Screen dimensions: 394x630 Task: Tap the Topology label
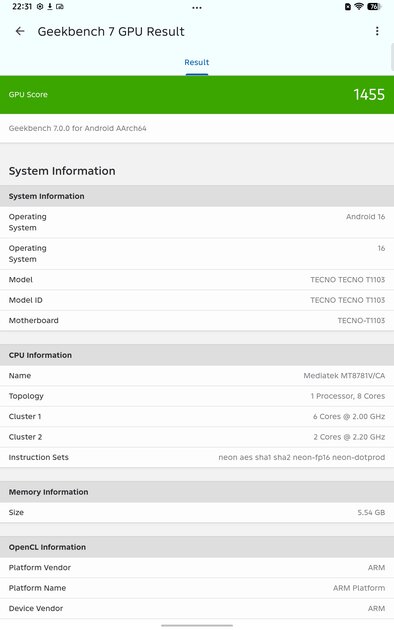(26, 396)
